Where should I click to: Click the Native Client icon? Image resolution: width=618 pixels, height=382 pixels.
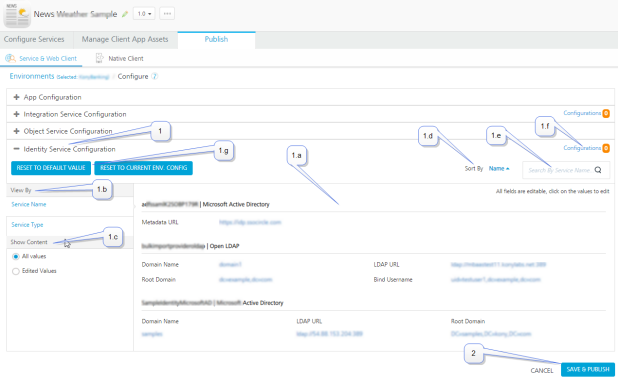click(x=99, y=58)
